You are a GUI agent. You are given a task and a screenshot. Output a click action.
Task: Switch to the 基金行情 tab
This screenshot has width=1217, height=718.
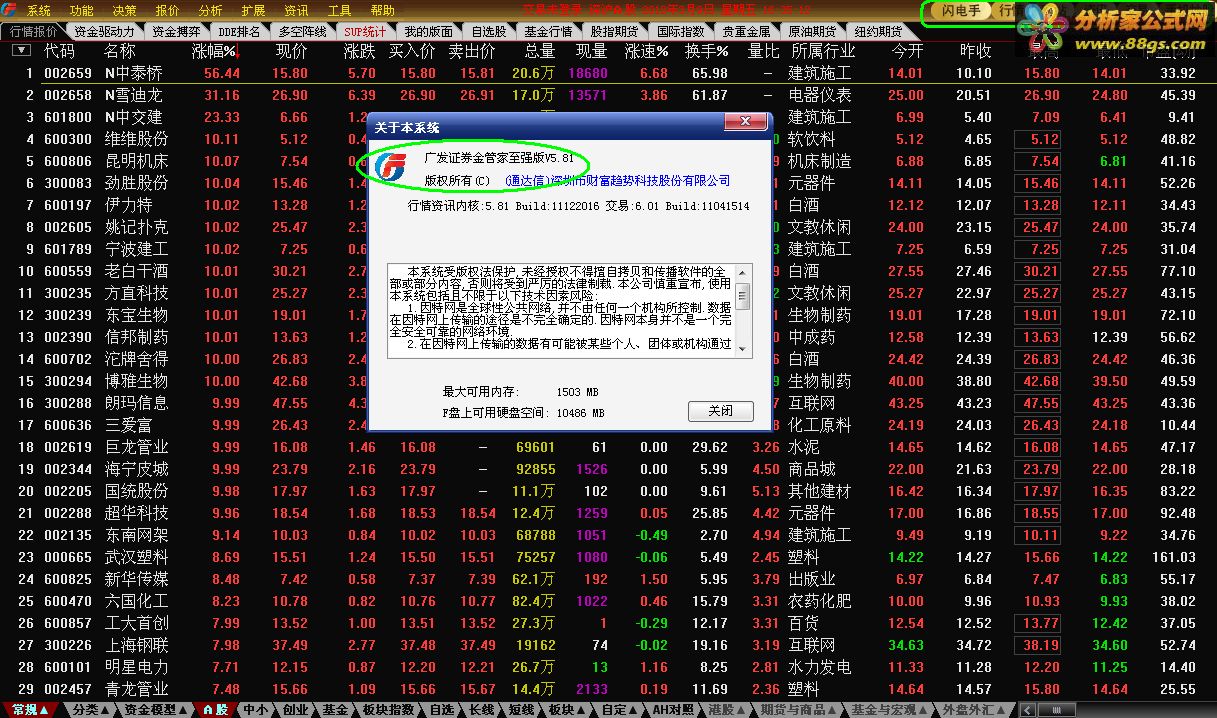pos(548,31)
